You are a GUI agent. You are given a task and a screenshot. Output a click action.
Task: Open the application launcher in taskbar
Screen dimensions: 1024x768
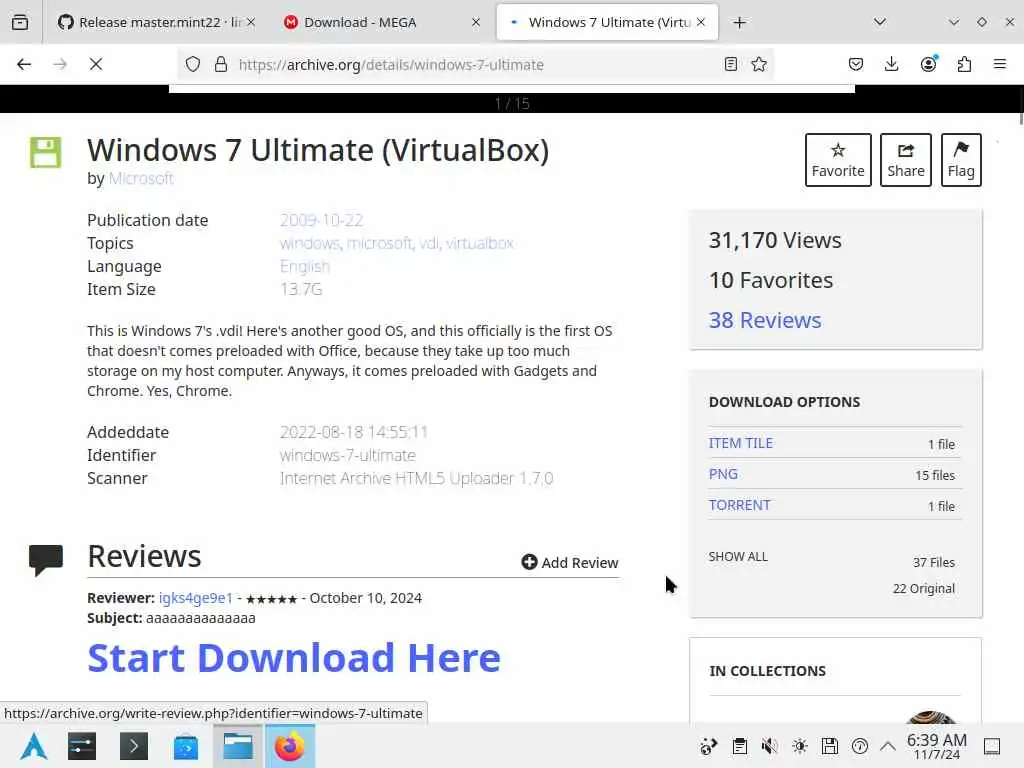click(x=33, y=746)
